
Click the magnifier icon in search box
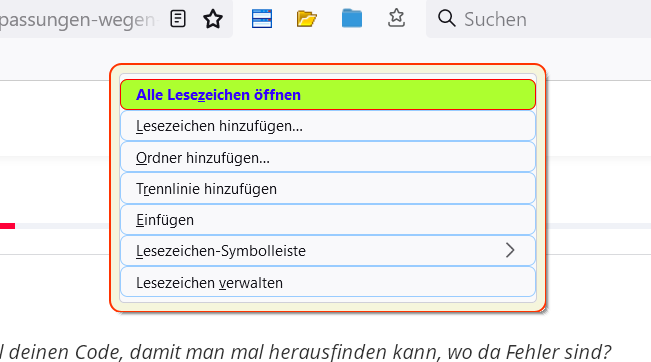pos(447,19)
